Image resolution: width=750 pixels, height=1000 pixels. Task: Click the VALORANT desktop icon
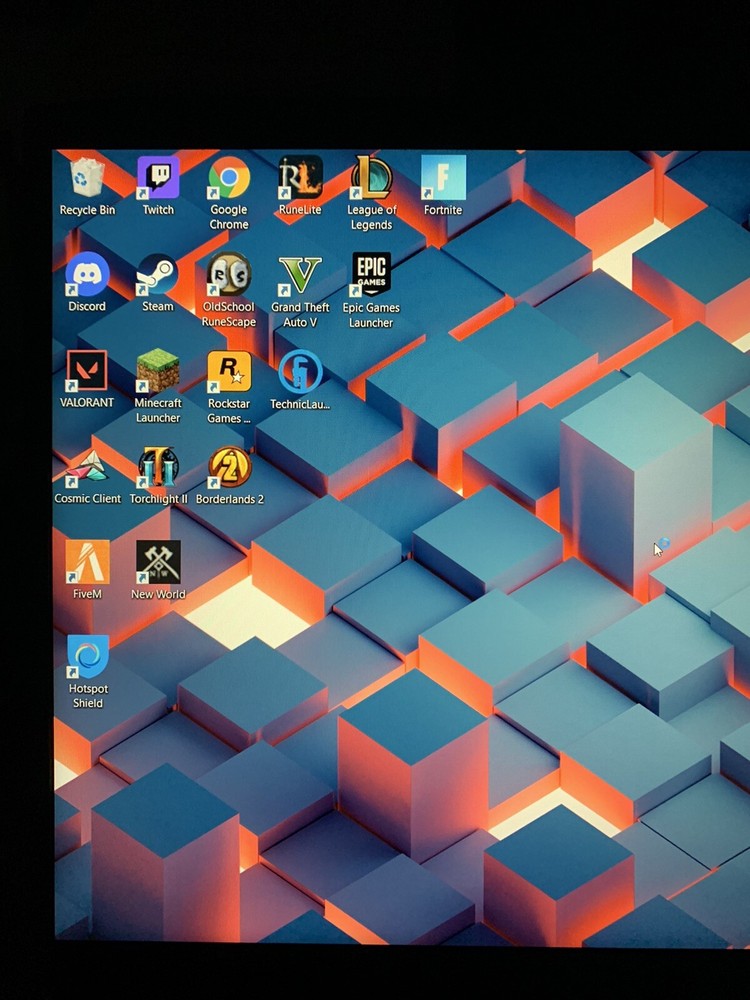point(87,371)
